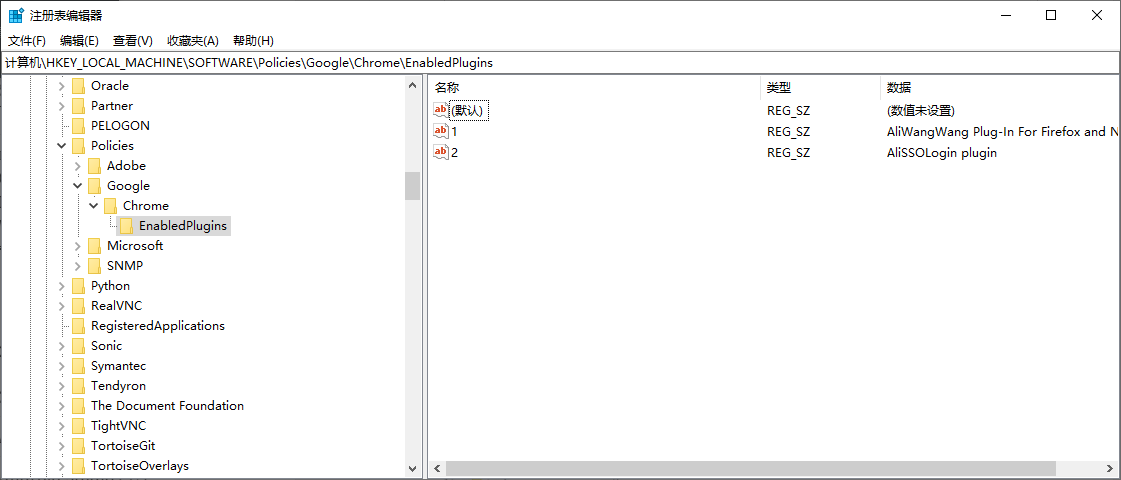Open the 收藏夹(A) menu

193,41
